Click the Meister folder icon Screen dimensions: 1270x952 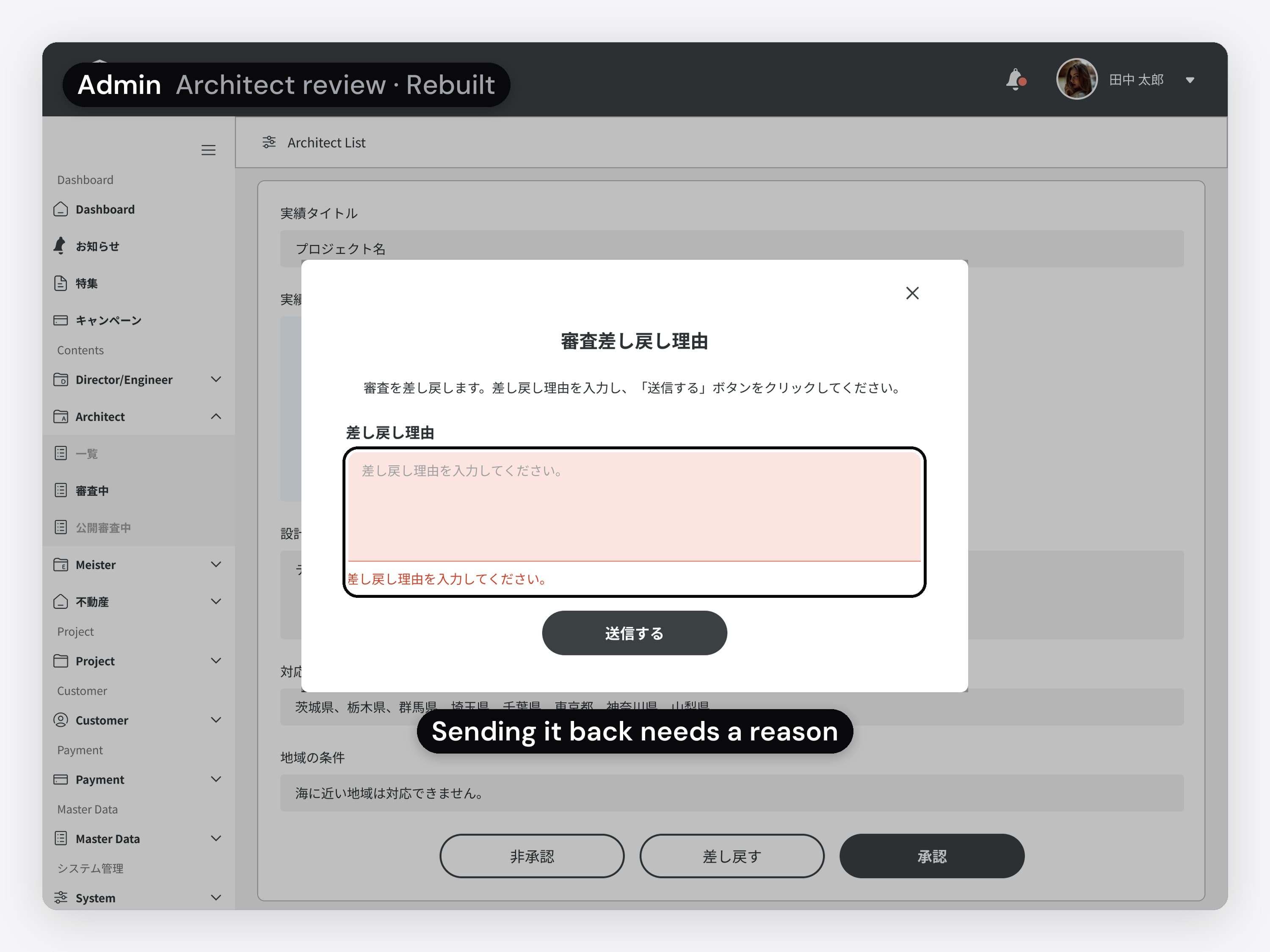click(x=60, y=565)
